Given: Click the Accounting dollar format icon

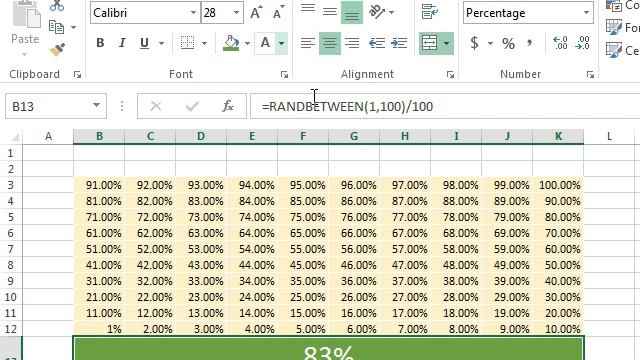Looking at the screenshot, I should point(474,43).
